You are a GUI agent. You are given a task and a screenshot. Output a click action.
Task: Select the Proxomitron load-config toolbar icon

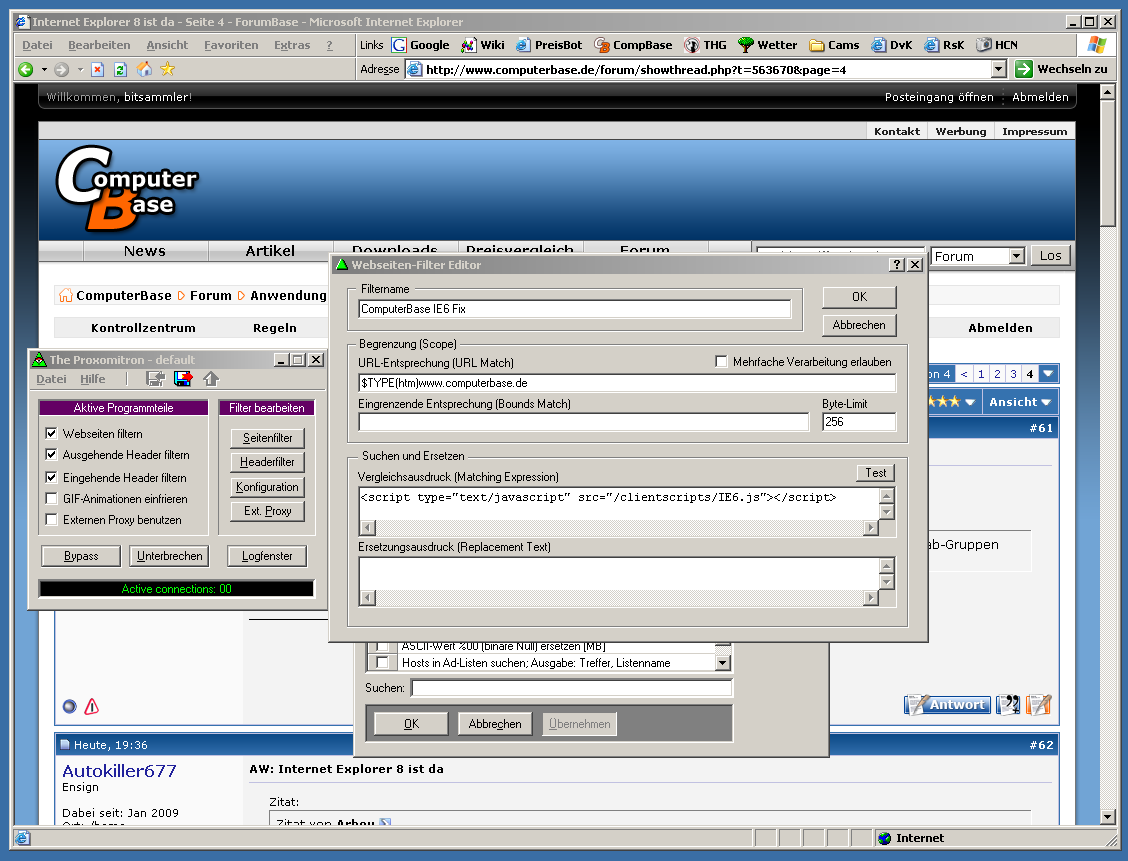tap(155, 378)
